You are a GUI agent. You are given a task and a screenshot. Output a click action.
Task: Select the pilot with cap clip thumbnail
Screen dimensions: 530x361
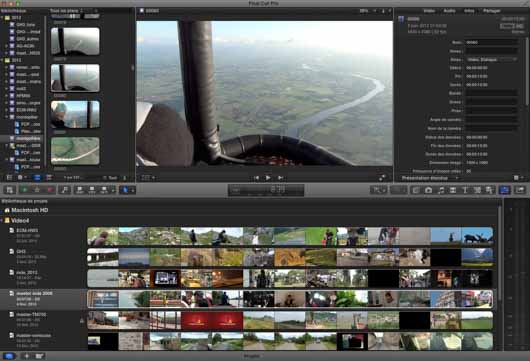[x=75, y=114]
